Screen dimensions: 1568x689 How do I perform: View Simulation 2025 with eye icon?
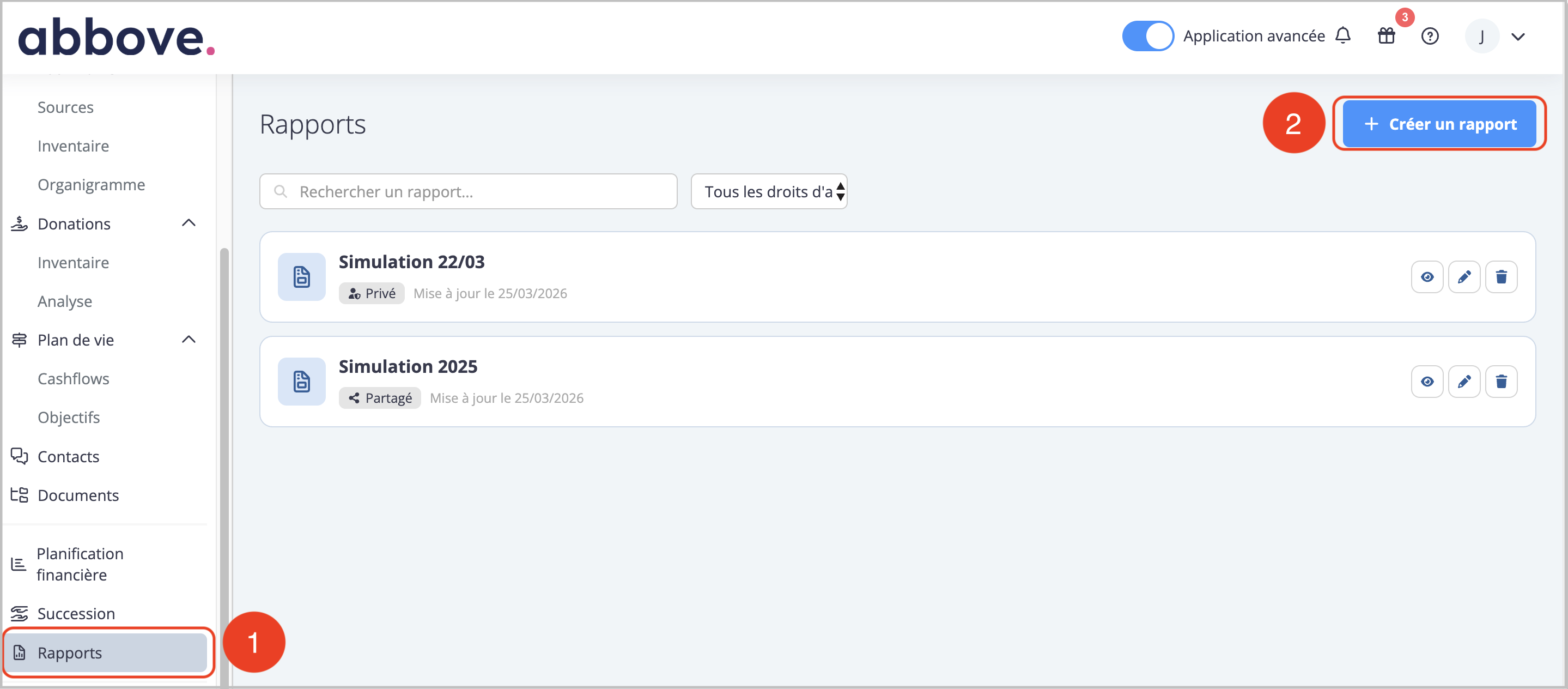point(1427,382)
